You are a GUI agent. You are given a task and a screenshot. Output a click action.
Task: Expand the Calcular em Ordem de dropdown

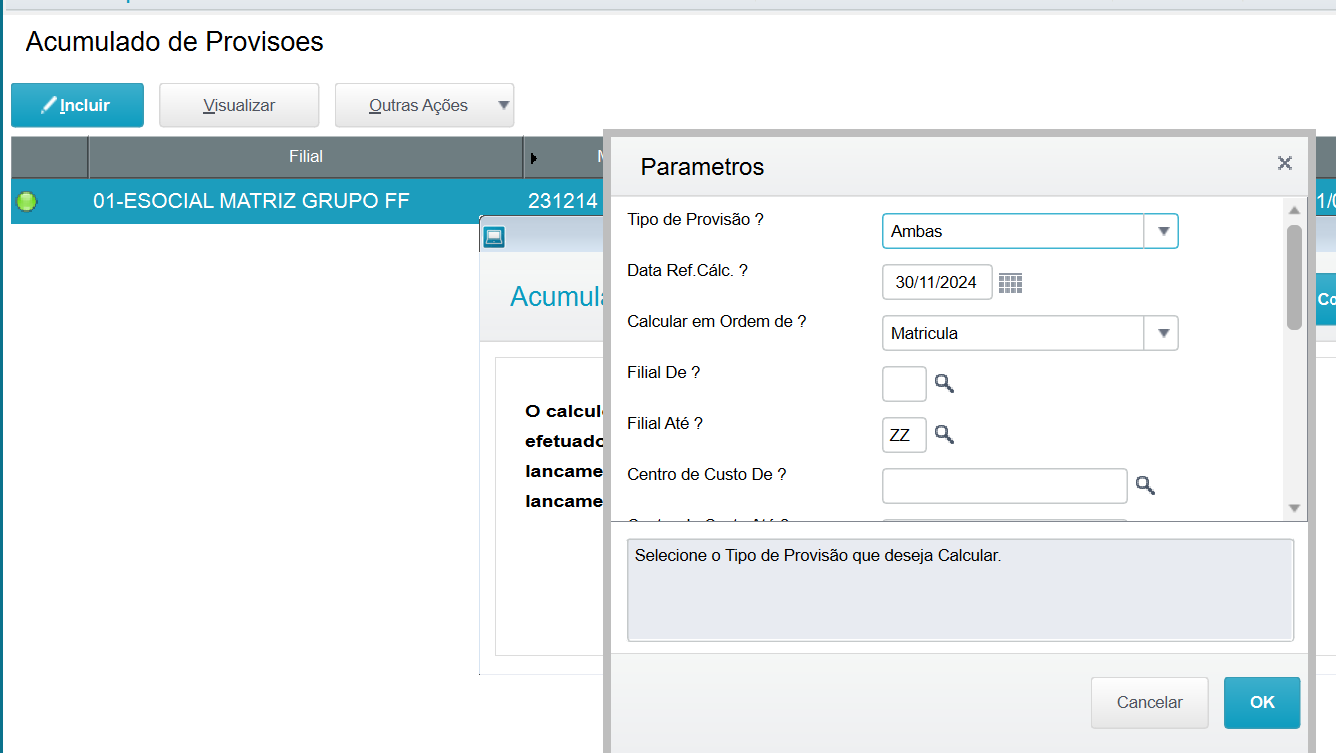pos(1162,333)
